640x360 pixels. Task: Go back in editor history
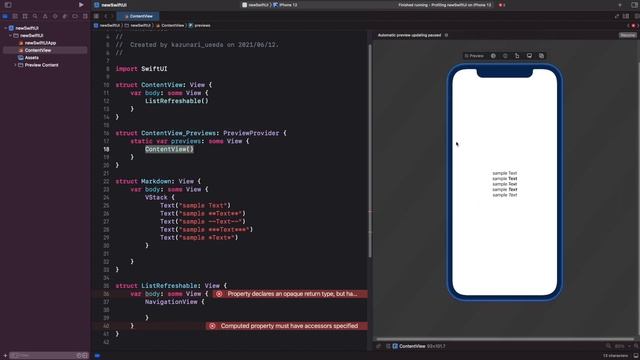point(105,16)
